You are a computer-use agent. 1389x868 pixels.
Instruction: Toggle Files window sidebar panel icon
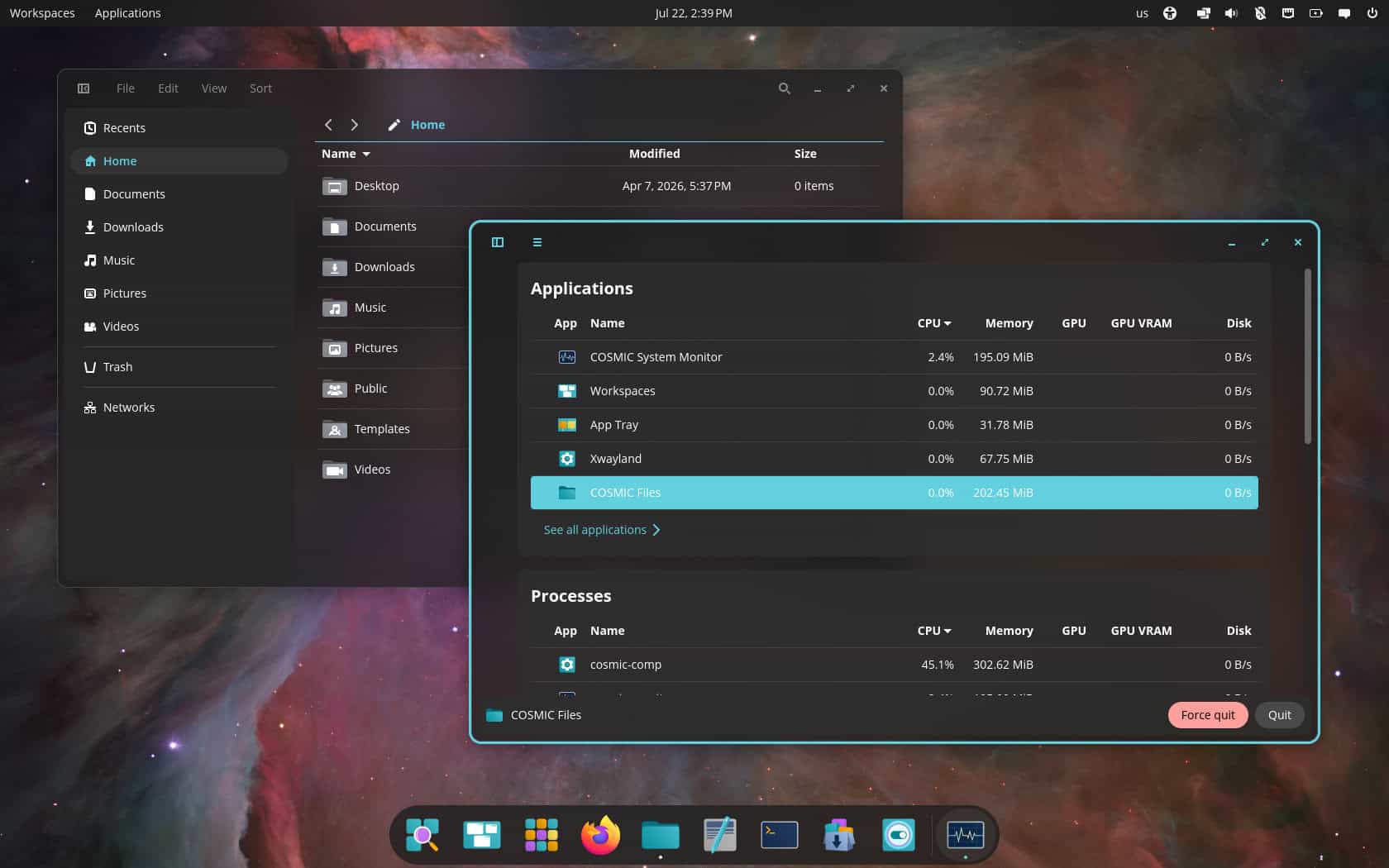pos(84,88)
